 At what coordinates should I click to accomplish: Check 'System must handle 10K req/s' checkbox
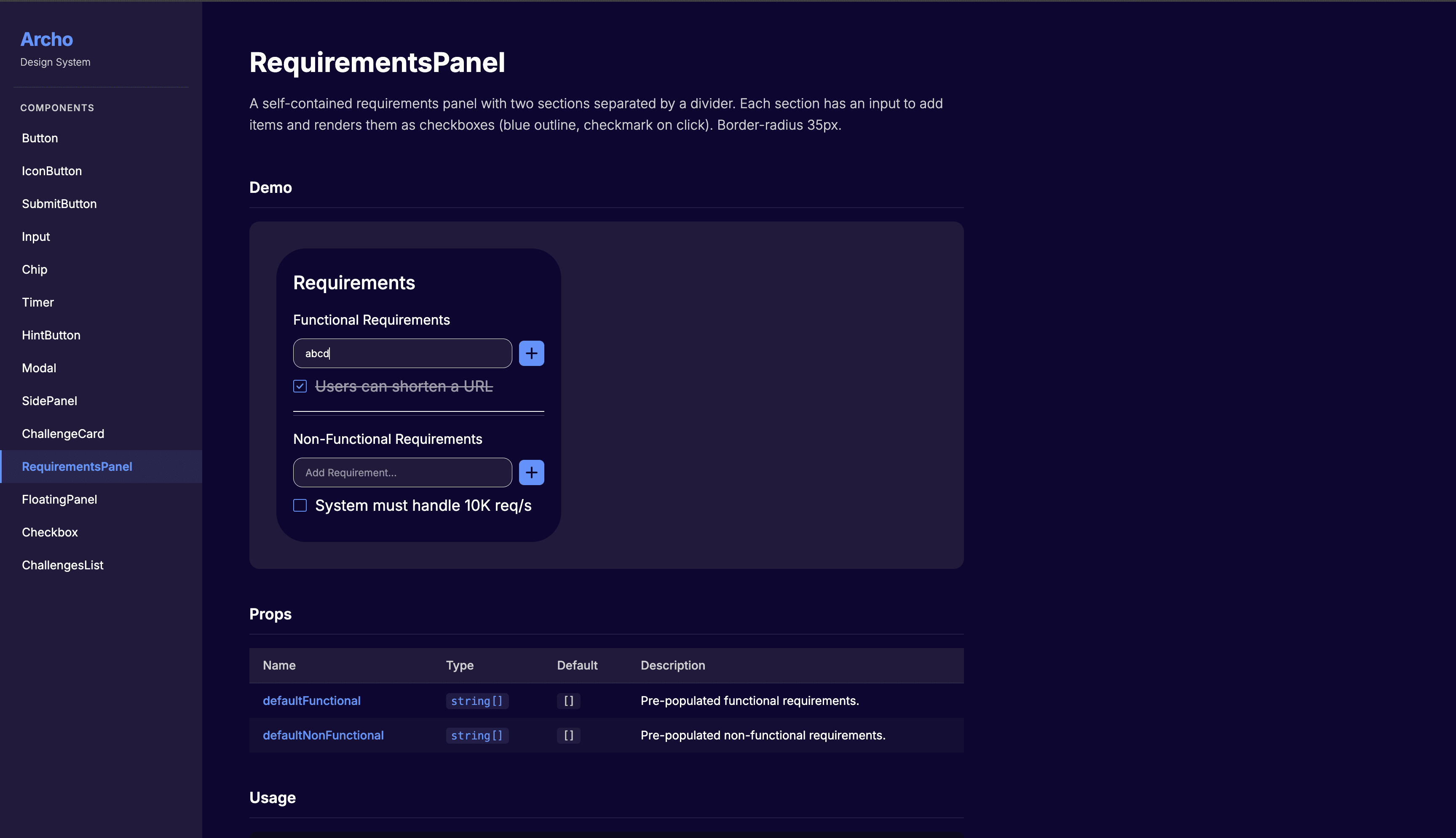(300, 505)
